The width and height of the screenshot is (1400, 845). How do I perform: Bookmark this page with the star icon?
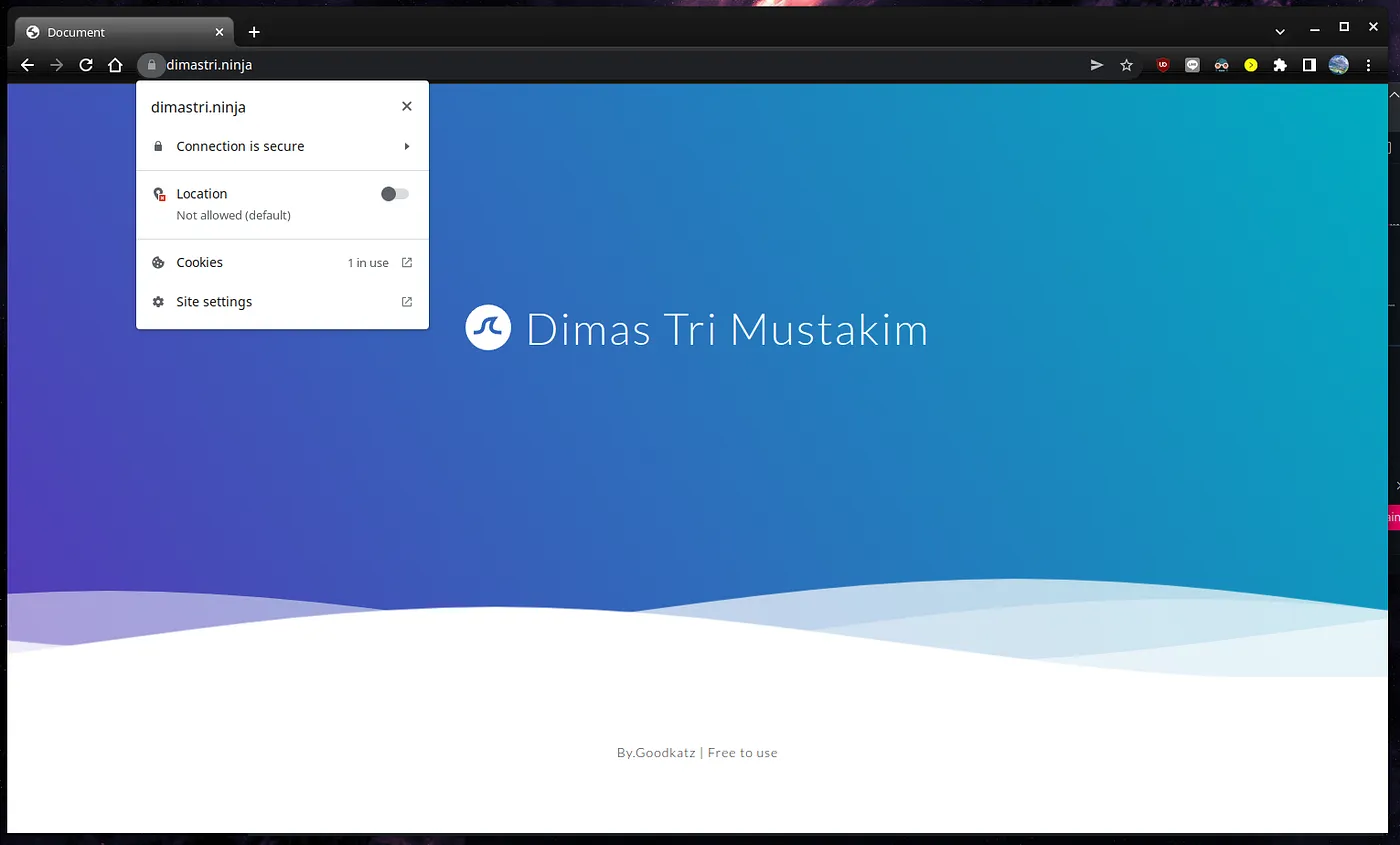1127,65
